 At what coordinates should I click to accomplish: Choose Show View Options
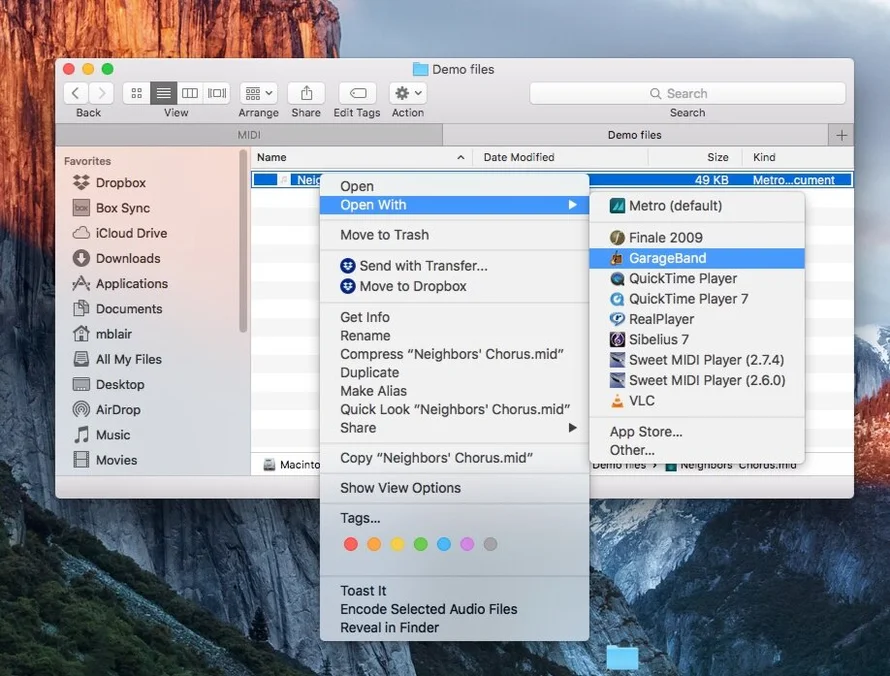454,488
